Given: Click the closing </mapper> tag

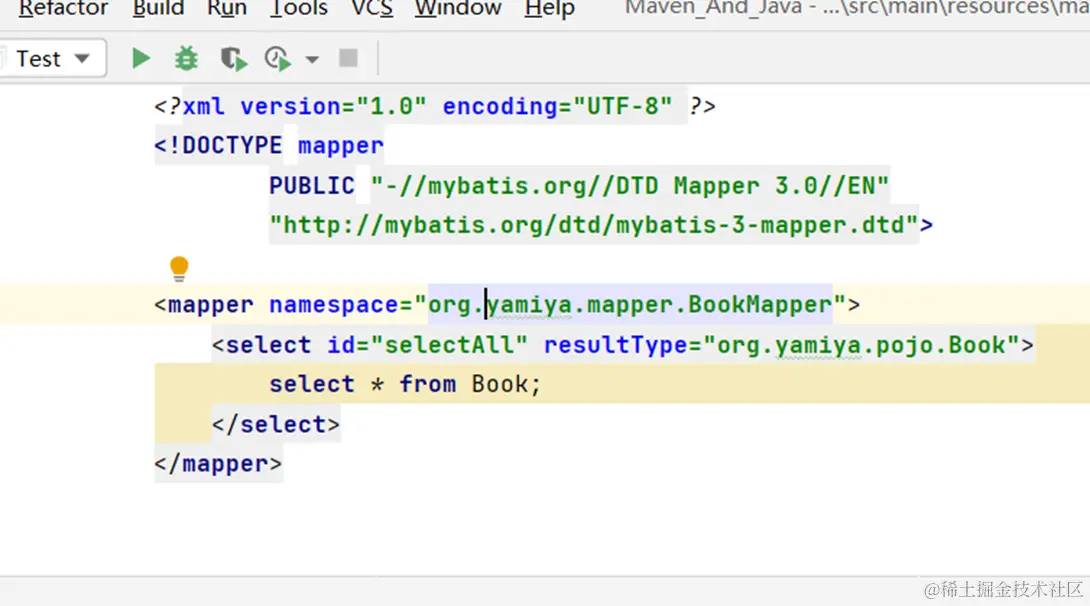Looking at the screenshot, I should 218,464.
